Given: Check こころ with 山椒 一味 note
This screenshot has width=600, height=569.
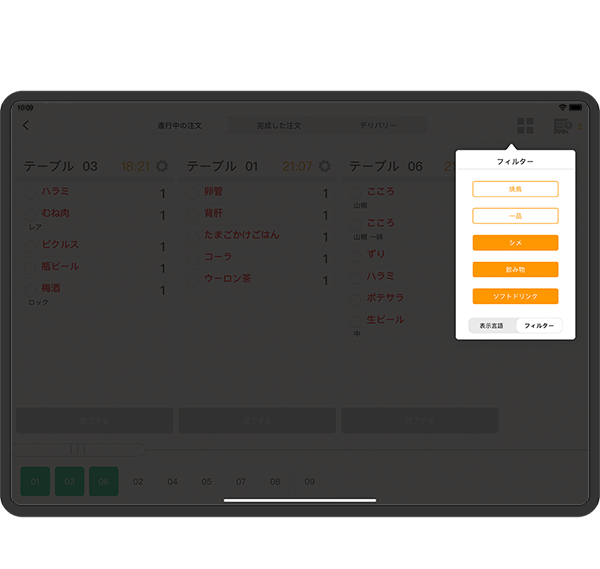Looking at the screenshot, I should click(x=355, y=224).
